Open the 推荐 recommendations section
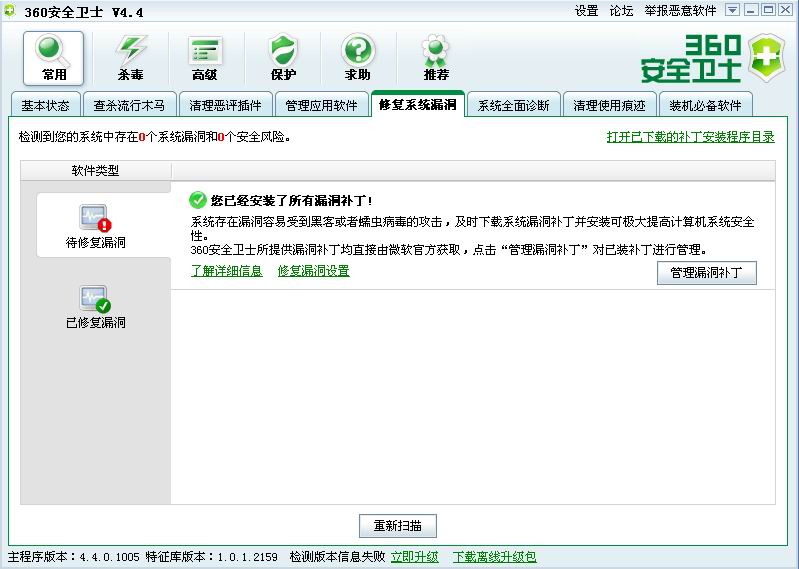Viewport: 799px width, 569px height. tap(436, 58)
